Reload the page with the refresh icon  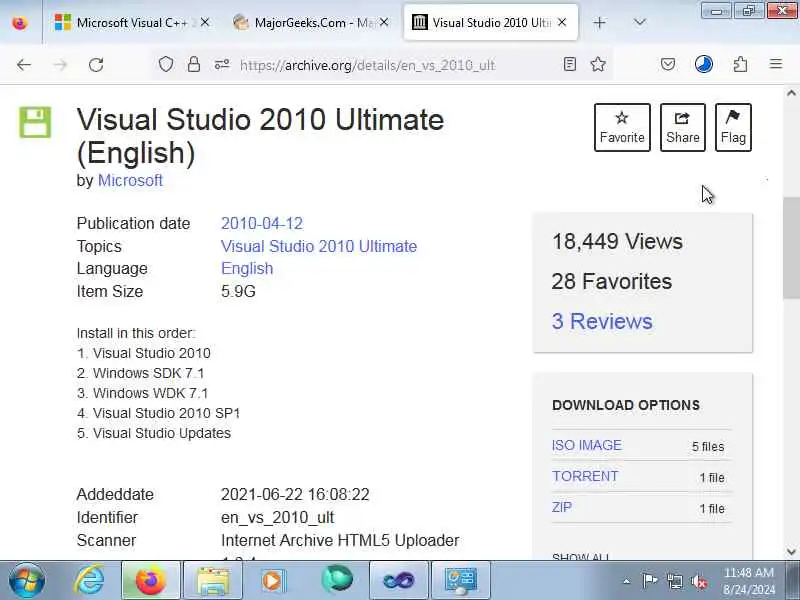click(96, 65)
